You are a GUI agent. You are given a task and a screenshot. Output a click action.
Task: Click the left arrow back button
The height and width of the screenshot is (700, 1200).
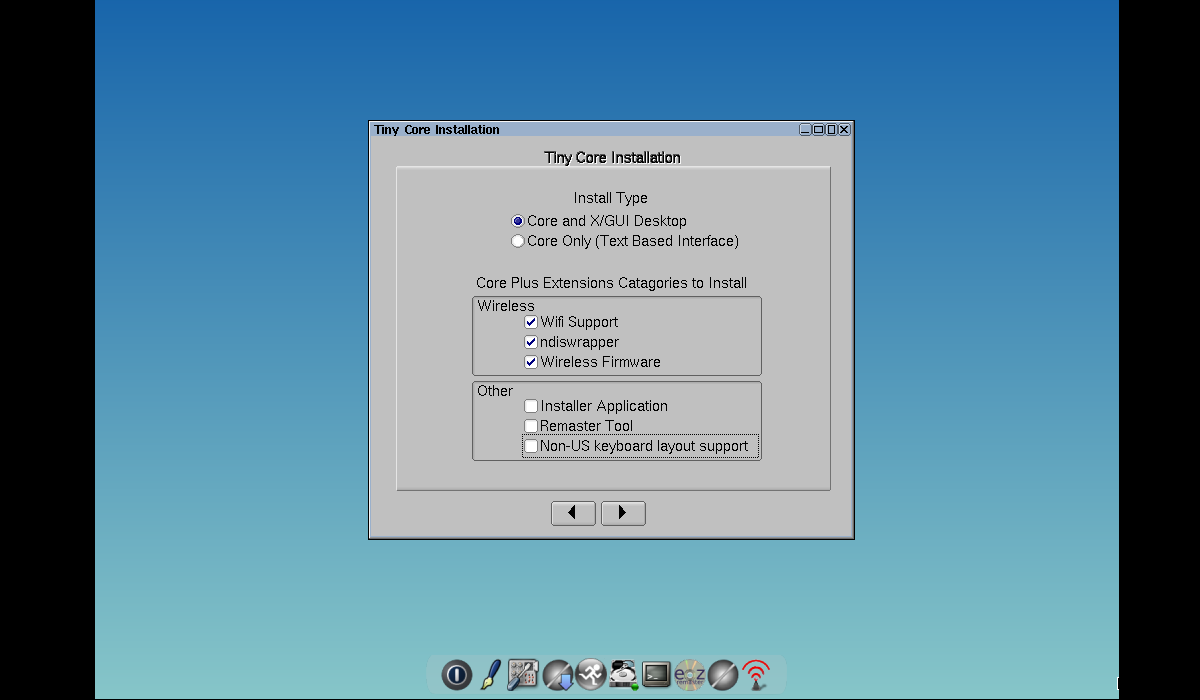(573, 513)
